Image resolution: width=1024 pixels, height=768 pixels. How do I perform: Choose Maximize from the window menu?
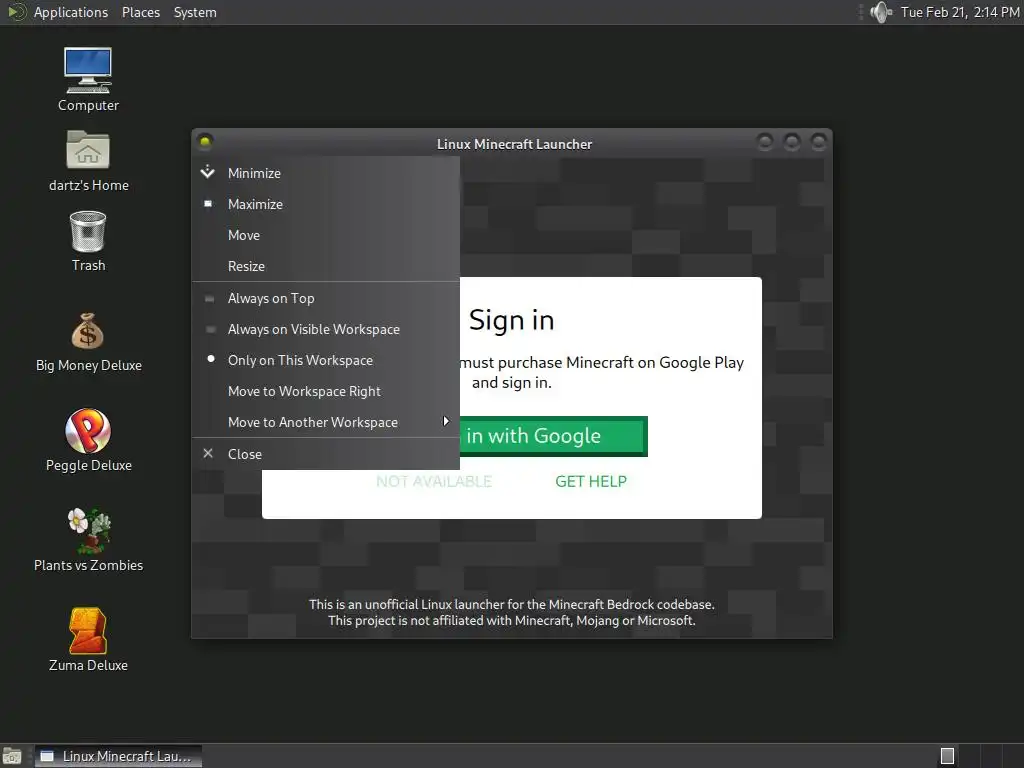coord(326,204)
